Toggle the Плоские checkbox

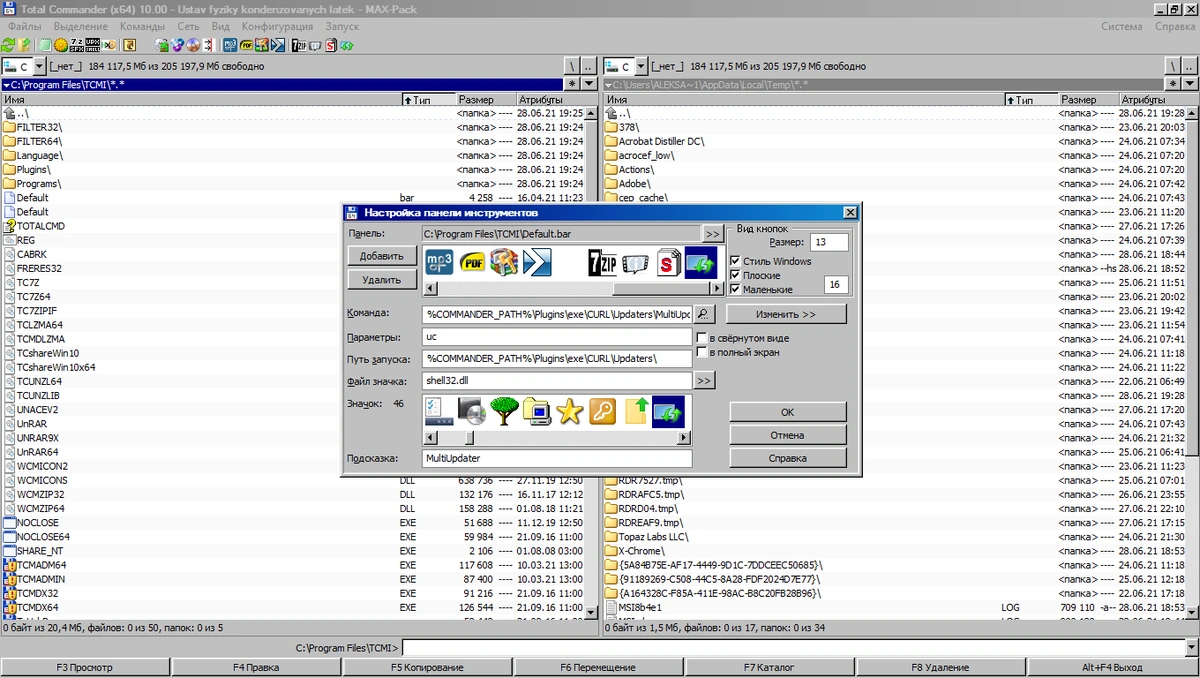tap(736, 275)
